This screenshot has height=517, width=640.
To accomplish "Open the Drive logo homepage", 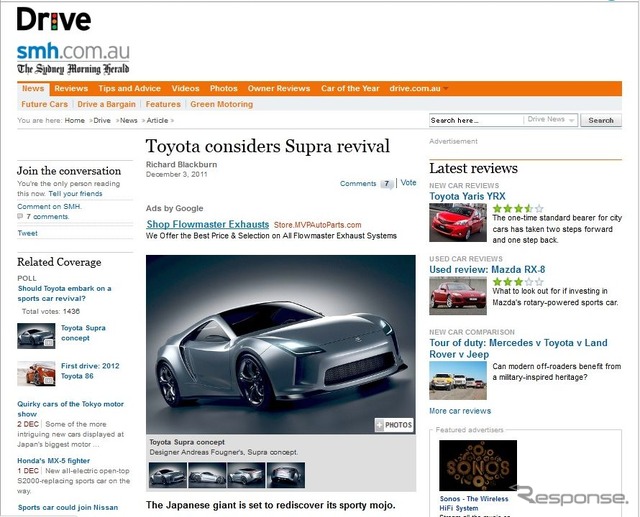I will (x=54, y=20).
